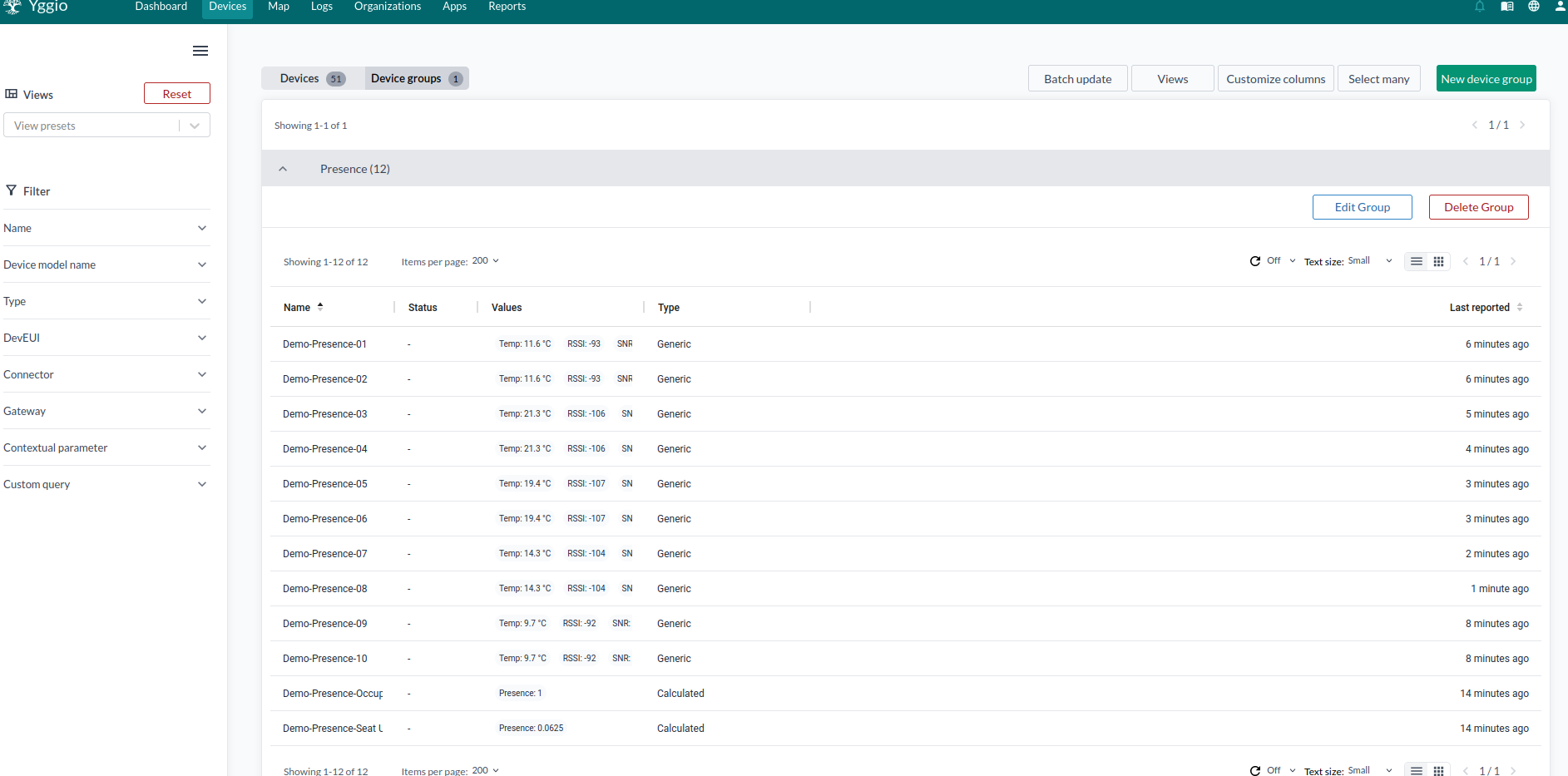Screen dimensions: 1568x776
Task: Go to next device groups page
Action: 1522,125
